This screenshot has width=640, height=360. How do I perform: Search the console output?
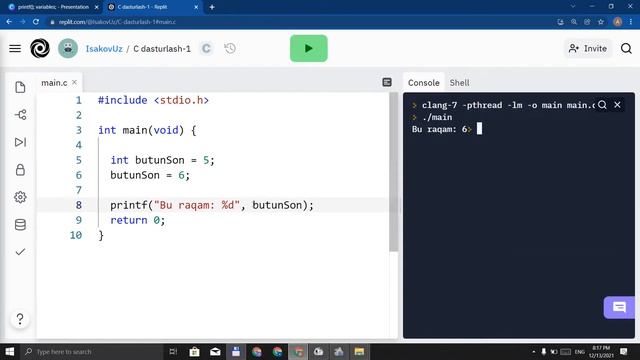[602, 105]
